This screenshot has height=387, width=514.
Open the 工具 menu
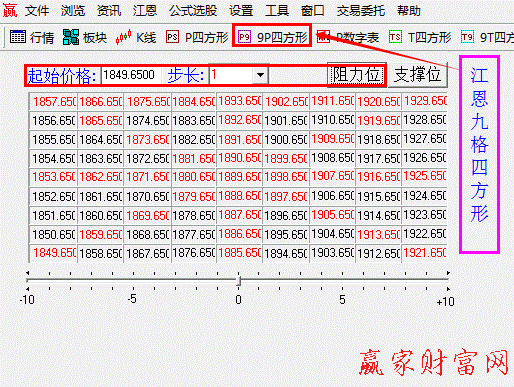click(277, 11)
